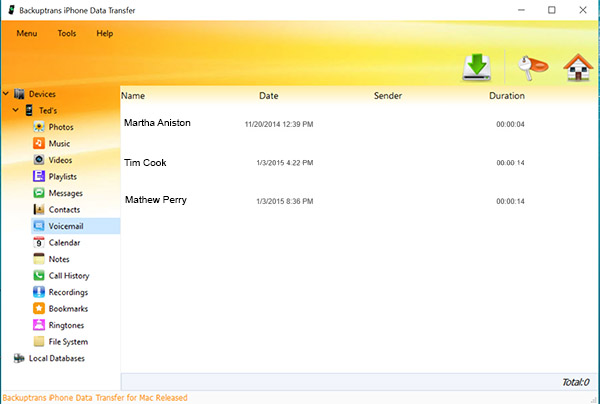Select the Playlists tree label

63,177
